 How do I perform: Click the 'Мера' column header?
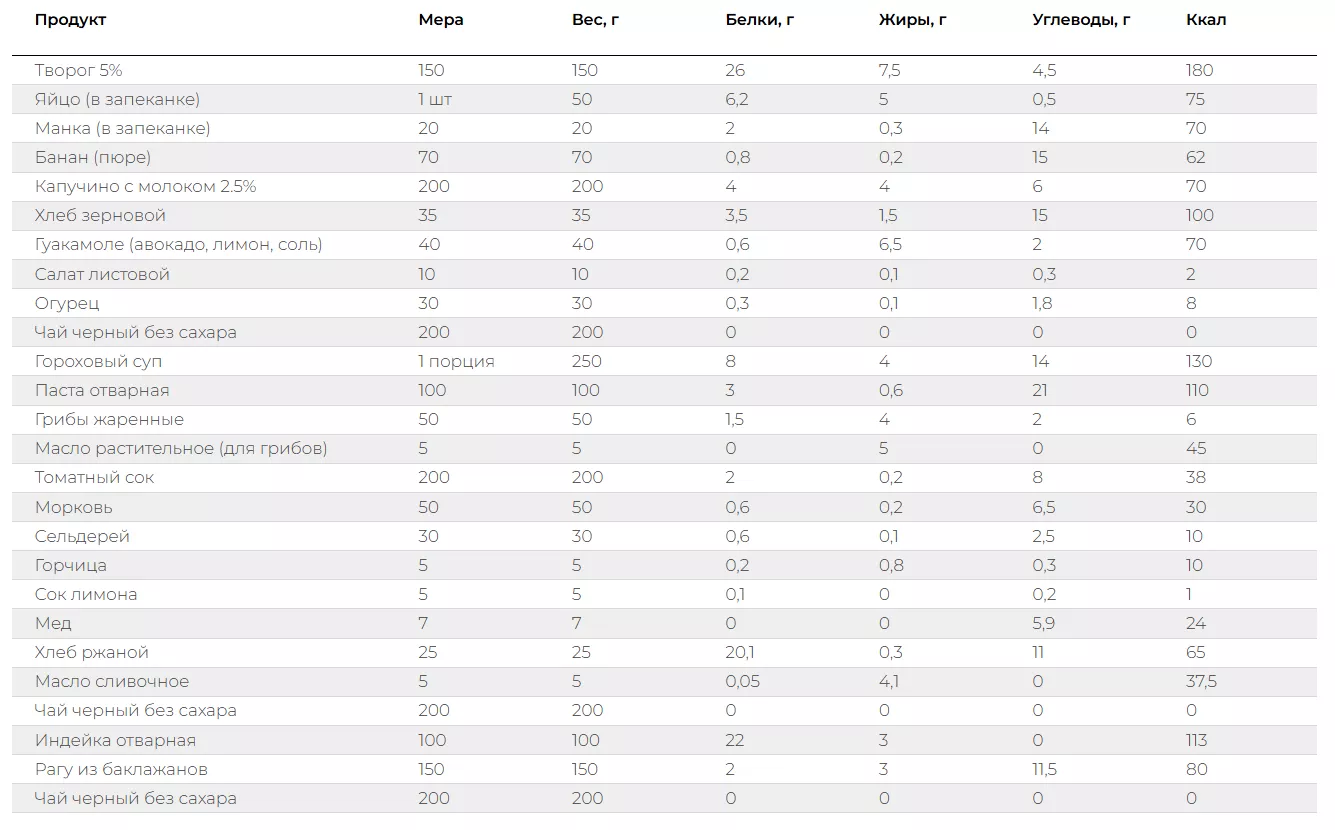point(441,20)
